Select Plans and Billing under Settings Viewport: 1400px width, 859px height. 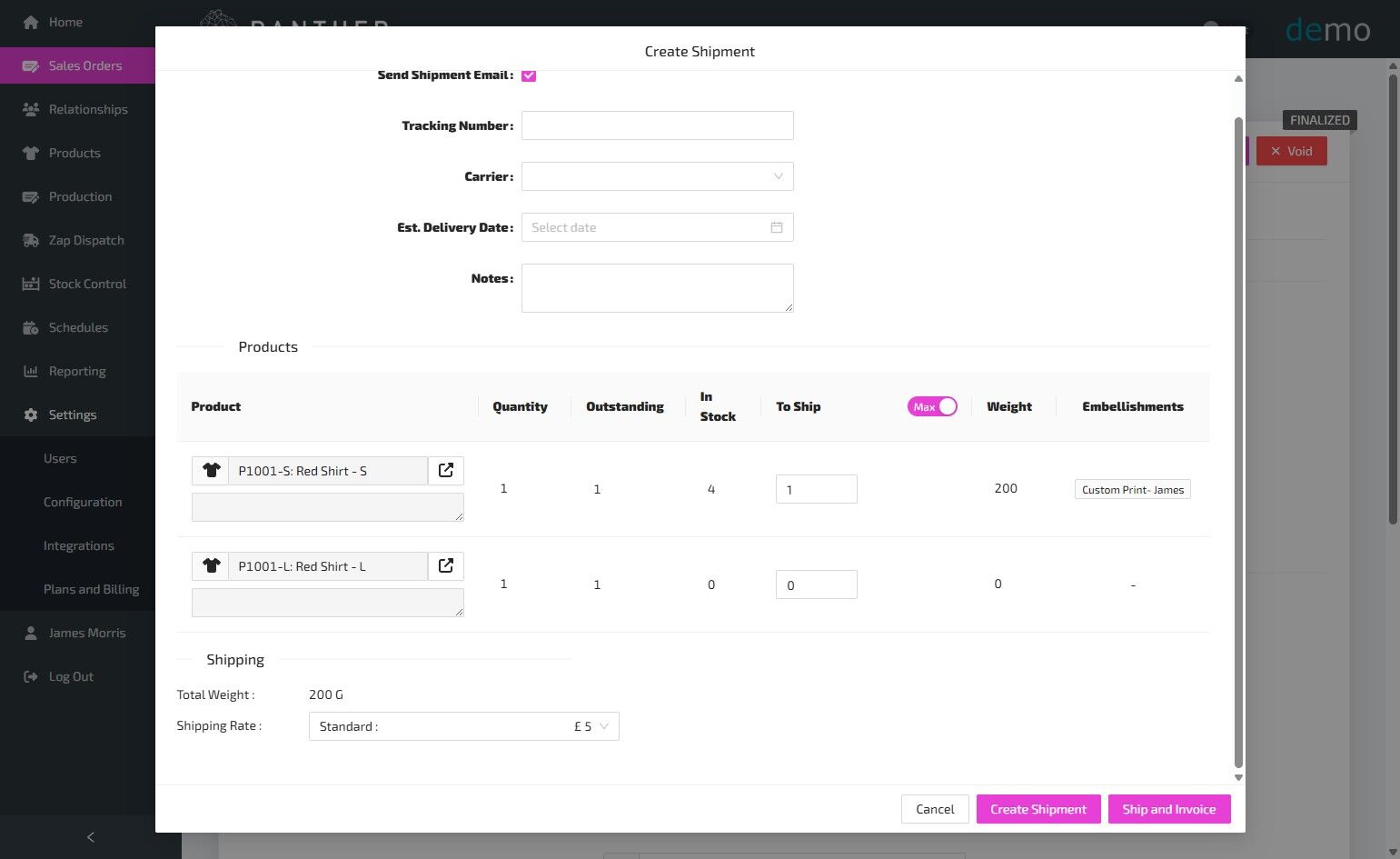(x=91, y=589)
